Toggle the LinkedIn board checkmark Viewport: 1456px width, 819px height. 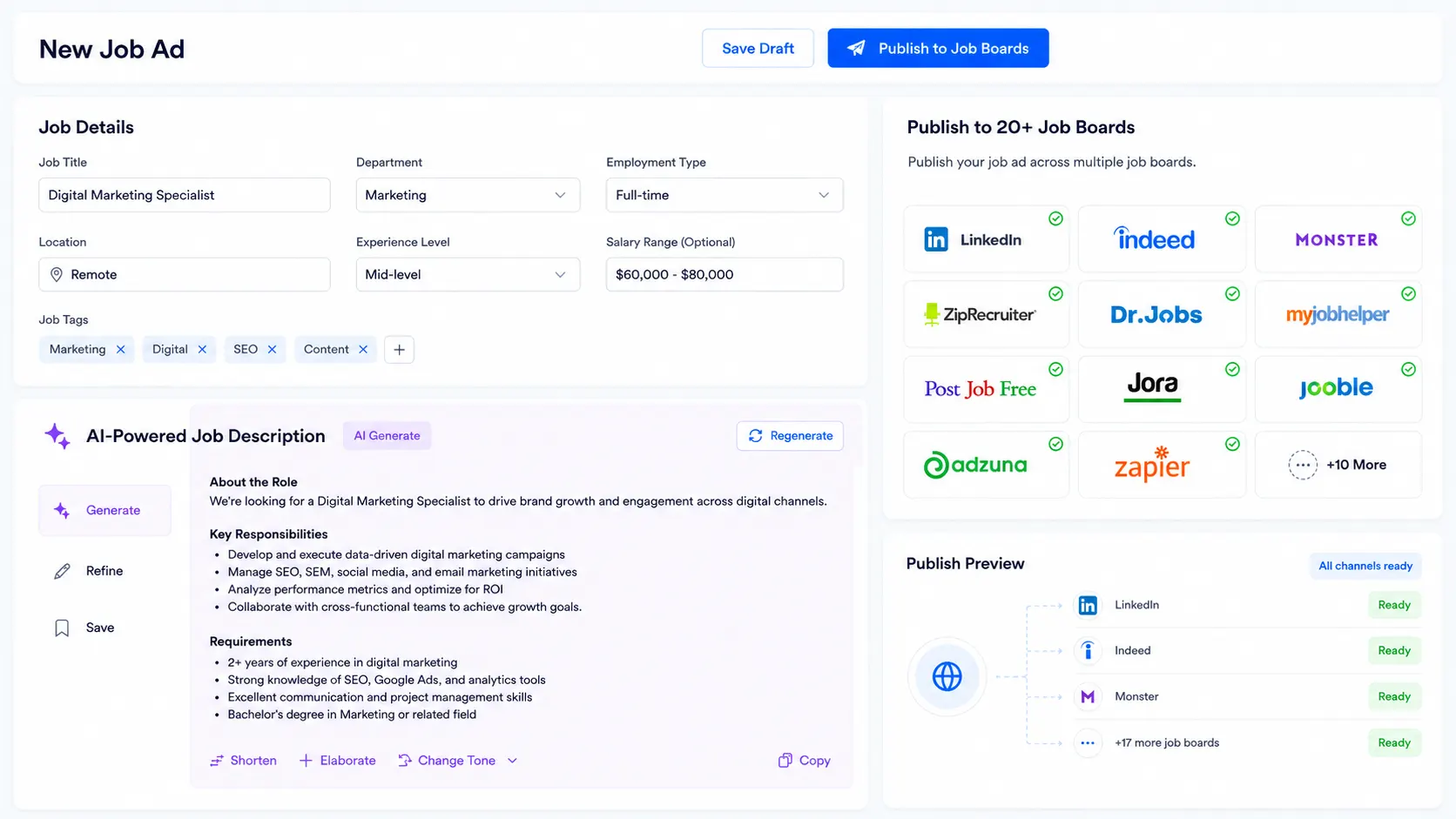[x=1055, y=218]
